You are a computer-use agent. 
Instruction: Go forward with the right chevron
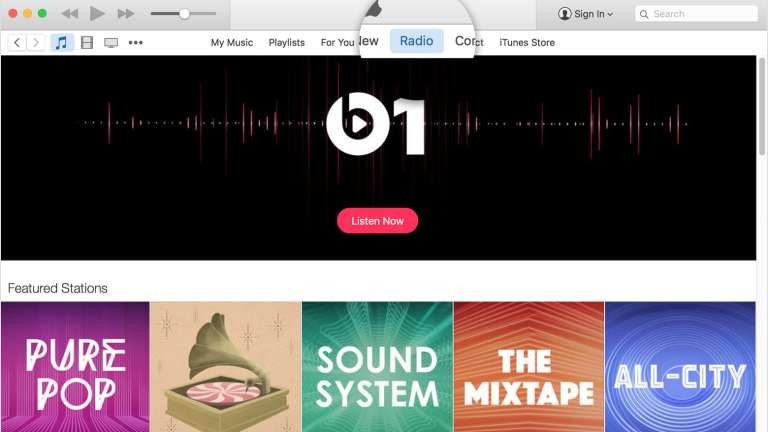(x=36, y=43)
